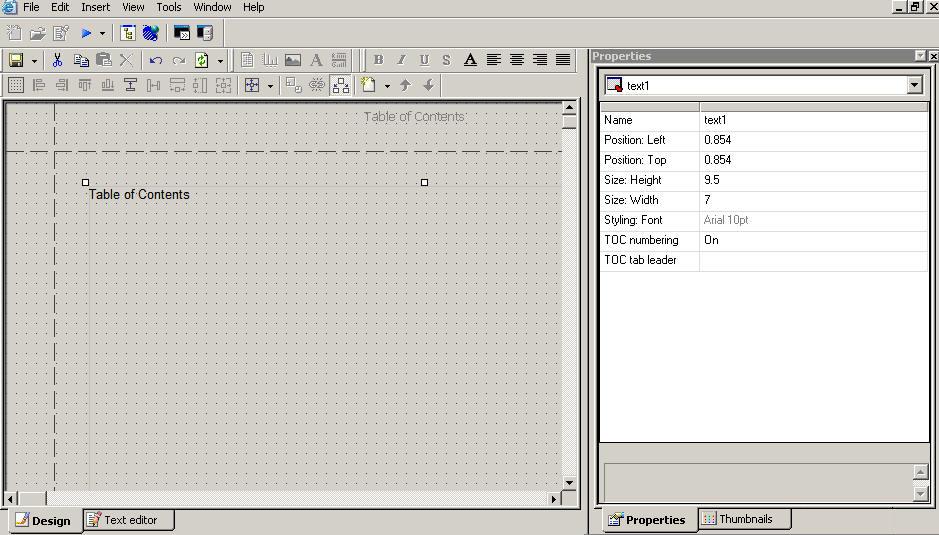
Task: Click the Save icon in the toolbar
Action: [16, 60]
